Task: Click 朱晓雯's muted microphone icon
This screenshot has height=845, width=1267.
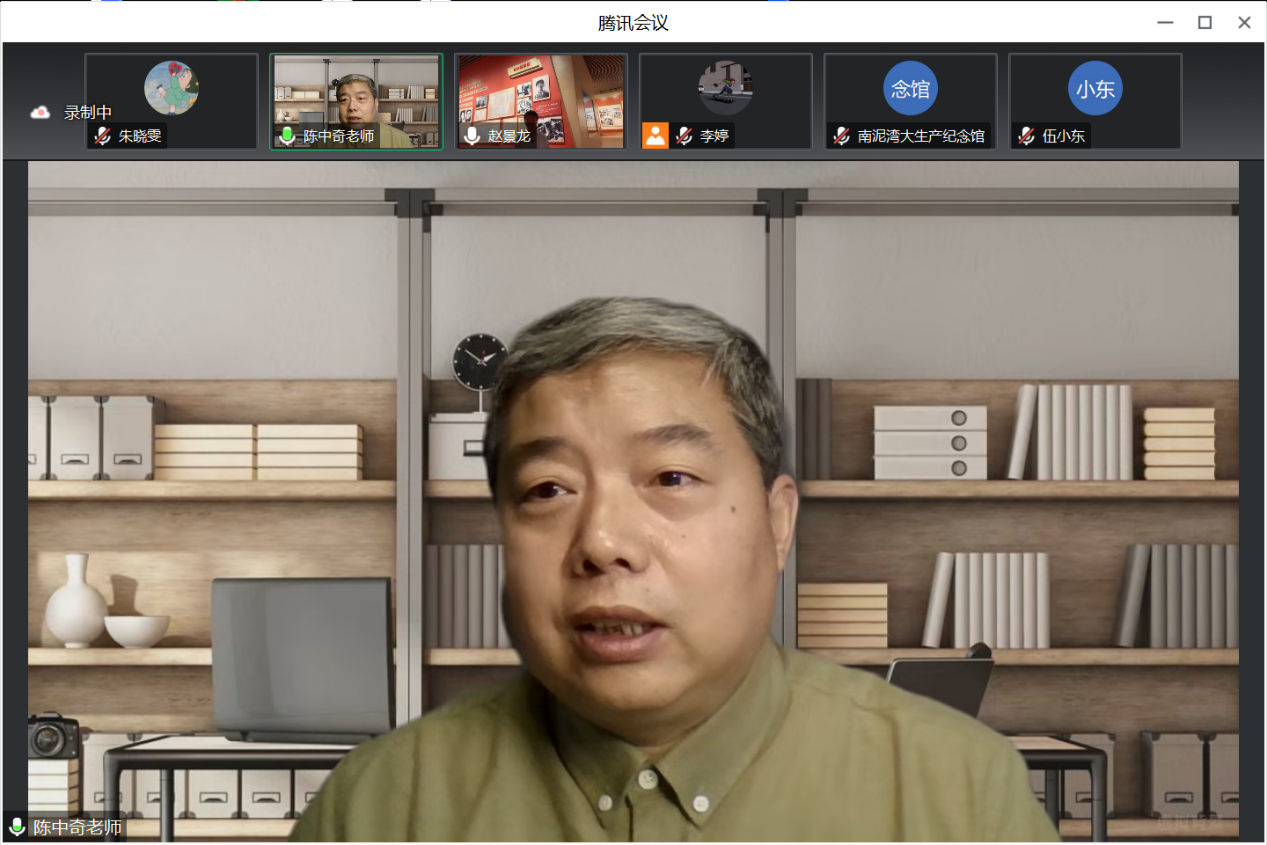Action: coord(101,136)
